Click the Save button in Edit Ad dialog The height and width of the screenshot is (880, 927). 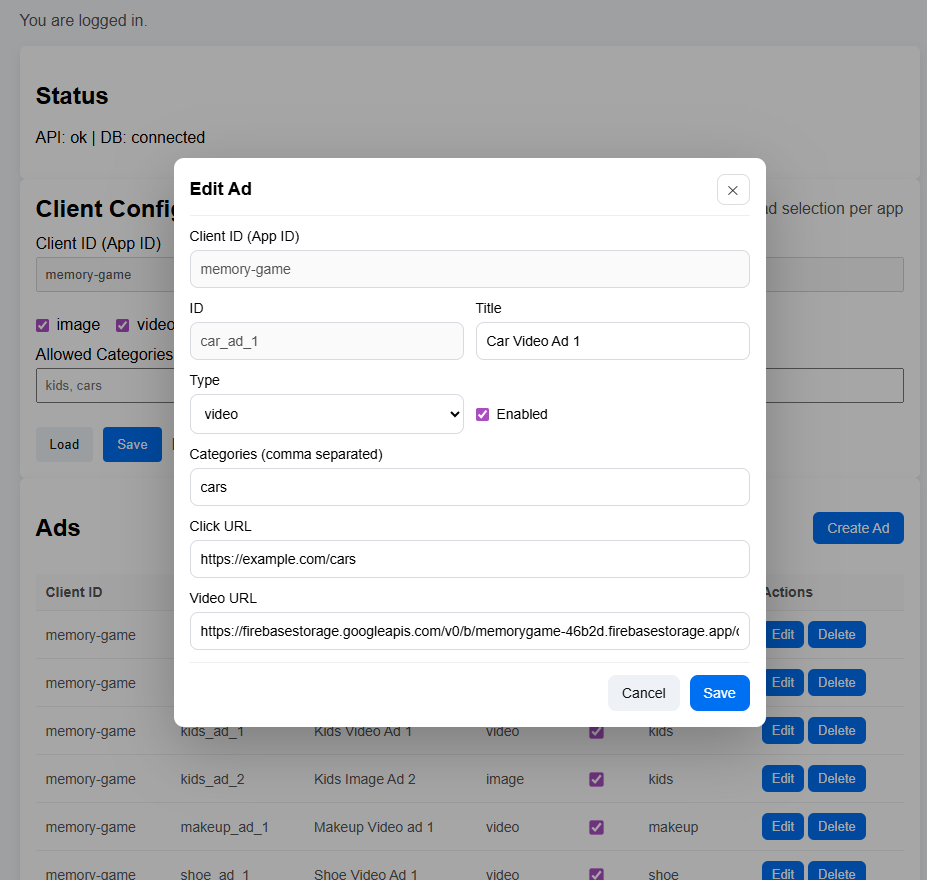719,693
